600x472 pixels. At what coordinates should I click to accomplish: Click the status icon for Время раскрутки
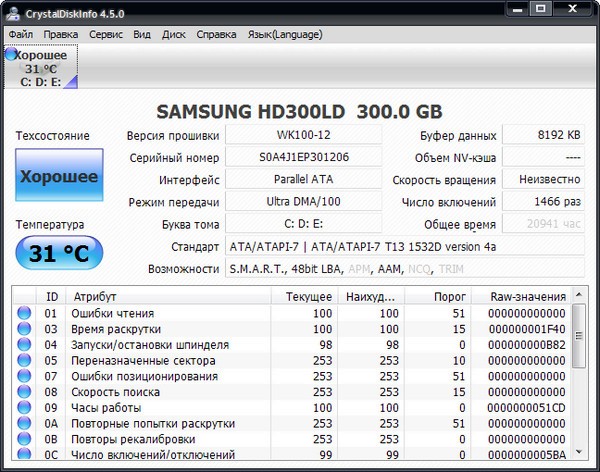(x=24, y=329)
